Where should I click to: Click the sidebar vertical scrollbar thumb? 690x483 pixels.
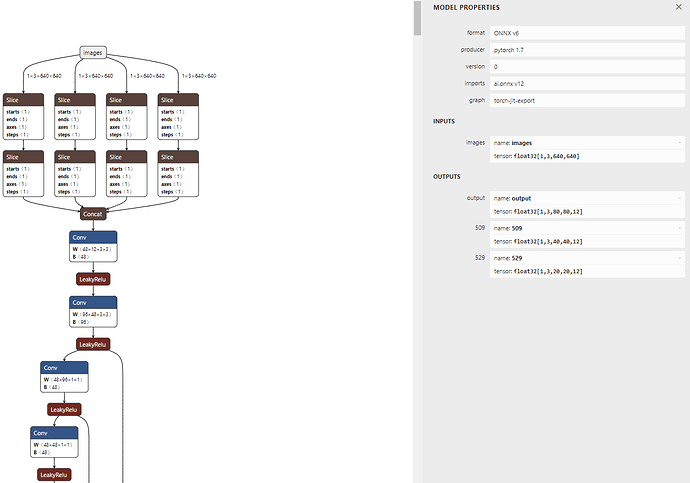click(x=417, y=100)
